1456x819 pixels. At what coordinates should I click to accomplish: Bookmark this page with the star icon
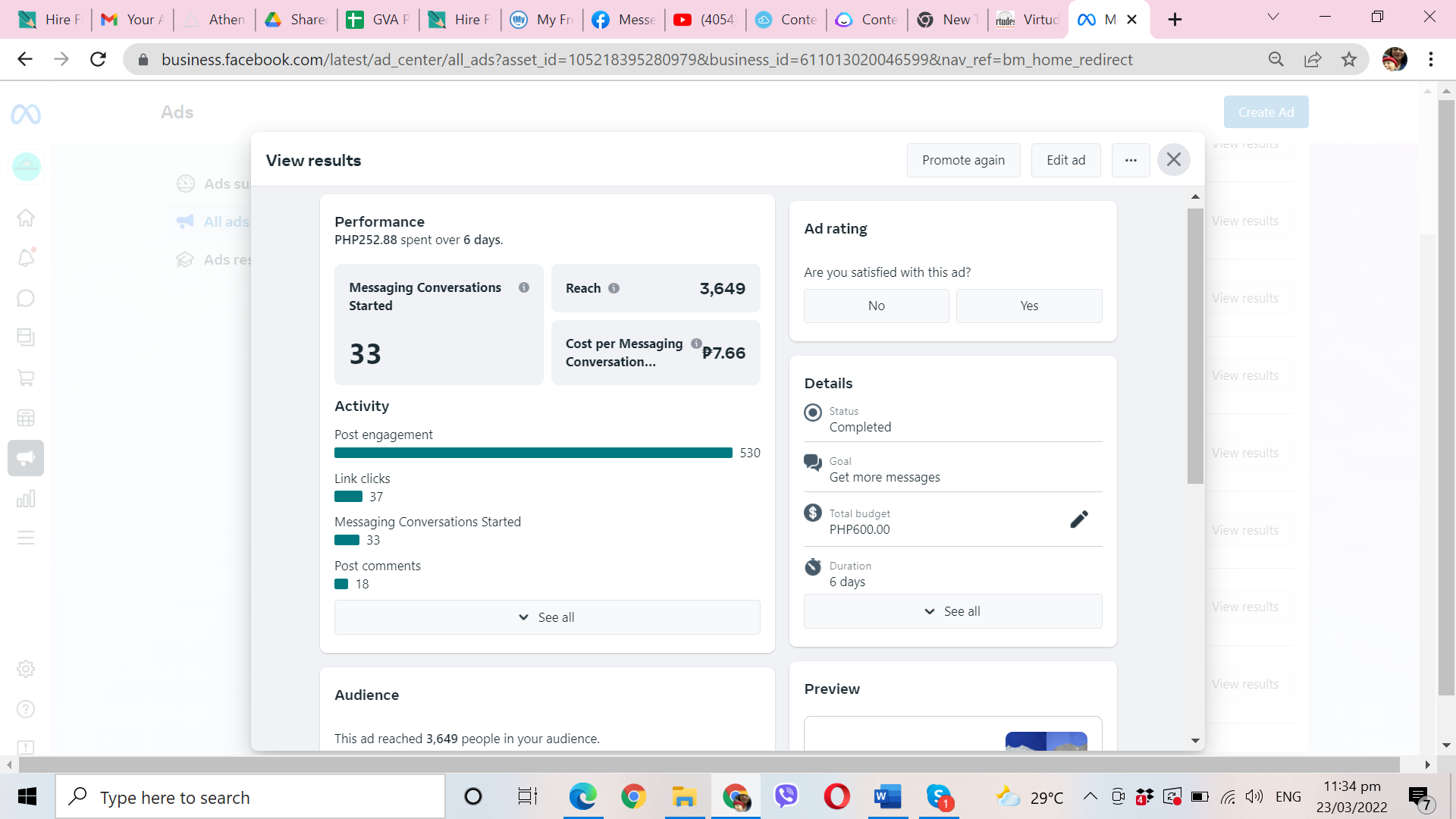click(x=1349, y=60)
